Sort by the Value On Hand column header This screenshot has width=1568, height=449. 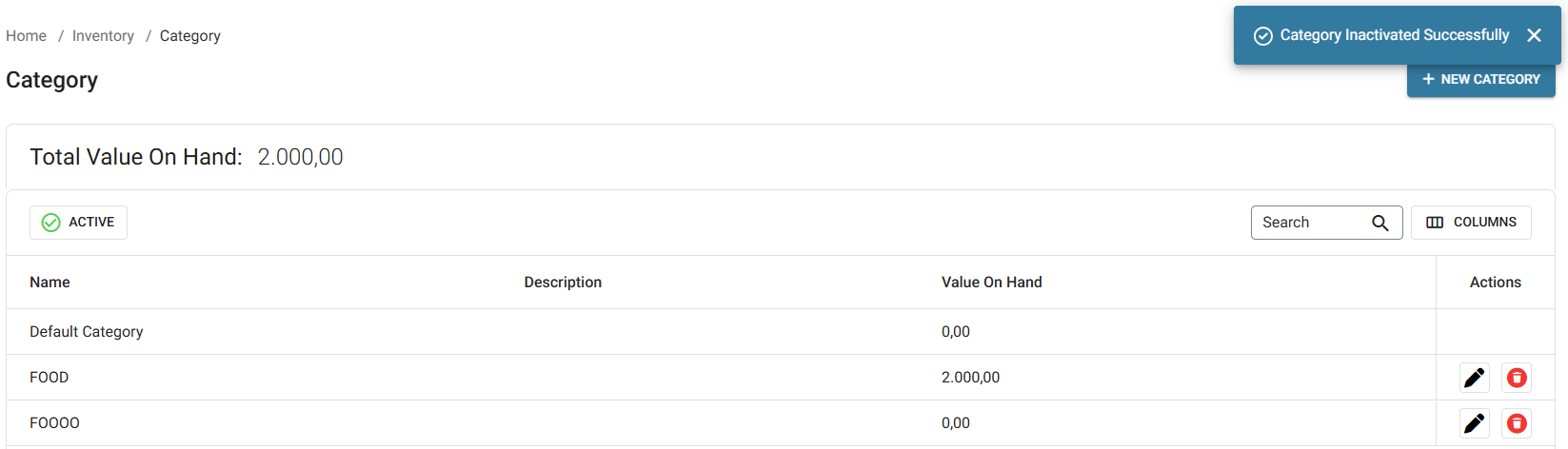click(991, 283)
